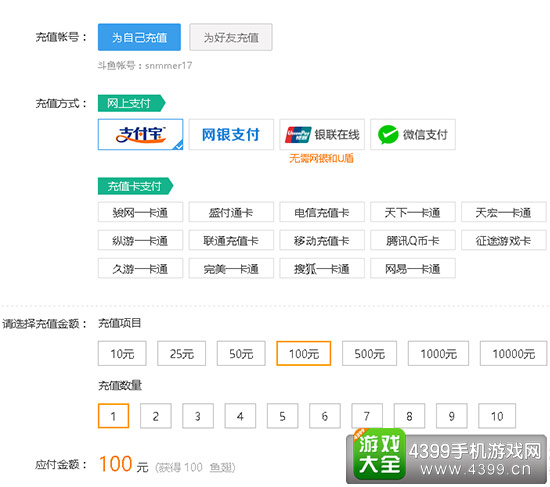The image size is (550, 487).
Task: Select 为自己充值 recharge option
Action: coord(139,37)
